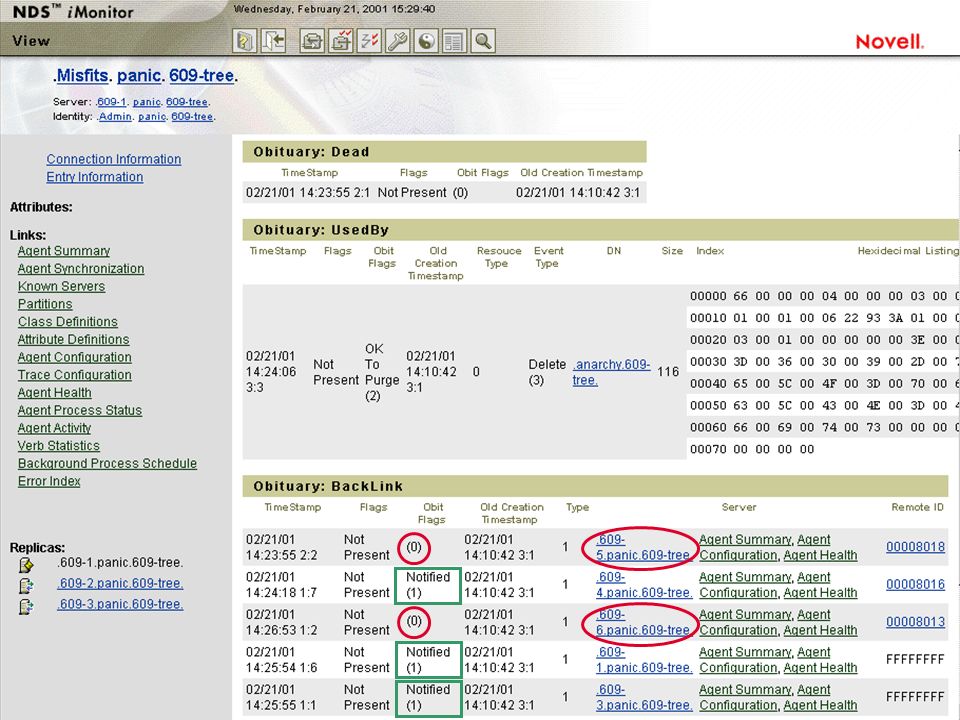The height and width of the screenshot is (720, 960).
Task: Open the Reports toolbar icon
Action: (454, 41)
